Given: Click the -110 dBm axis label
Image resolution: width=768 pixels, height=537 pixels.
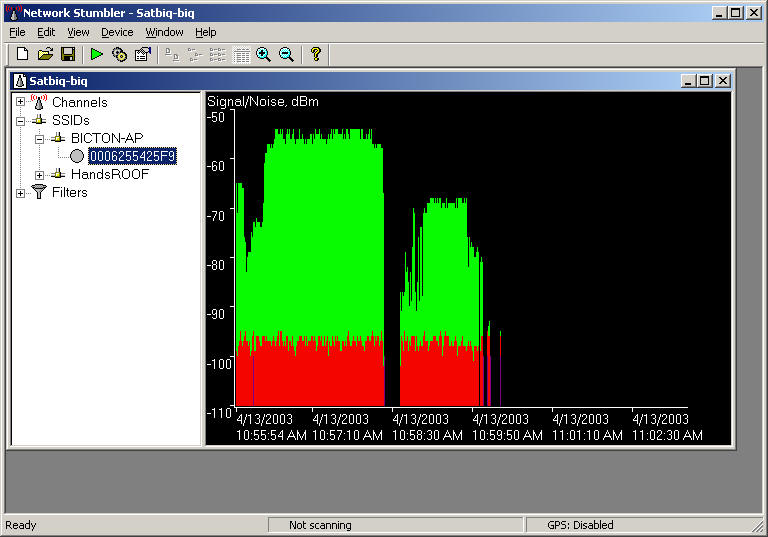Looking at the screenshot, I should click(x=218, y=413).
